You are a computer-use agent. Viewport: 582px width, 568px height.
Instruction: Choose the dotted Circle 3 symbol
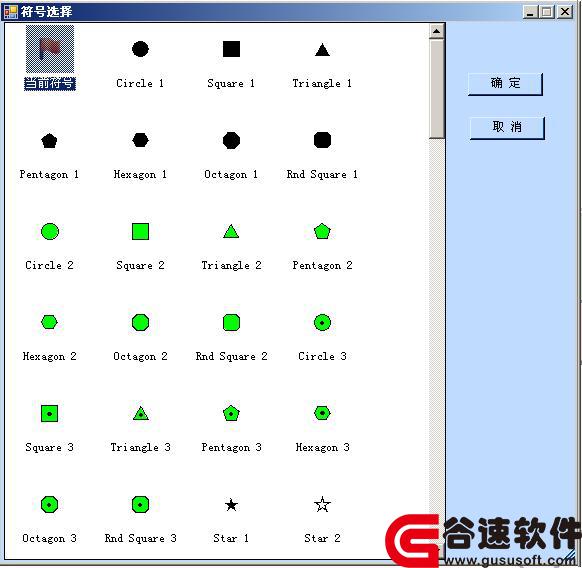pos(322,323)
